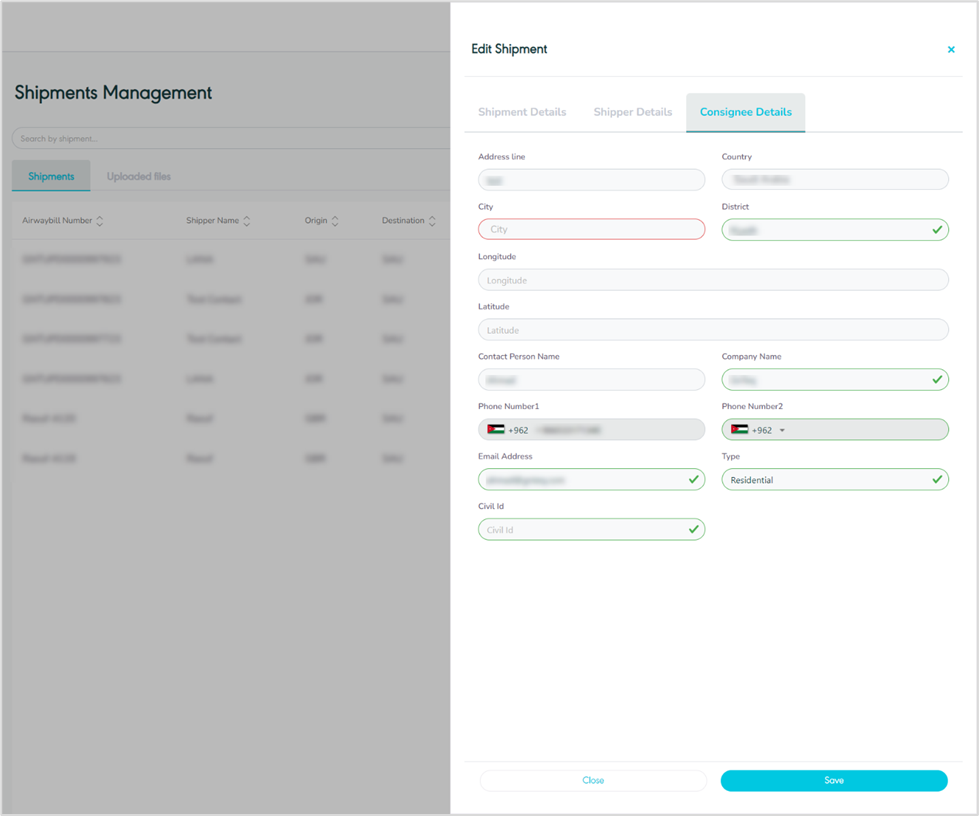The height and width of the screenshot is (816, 979).
Task: Open the Uploaded files tab
Action: [139, 177]
